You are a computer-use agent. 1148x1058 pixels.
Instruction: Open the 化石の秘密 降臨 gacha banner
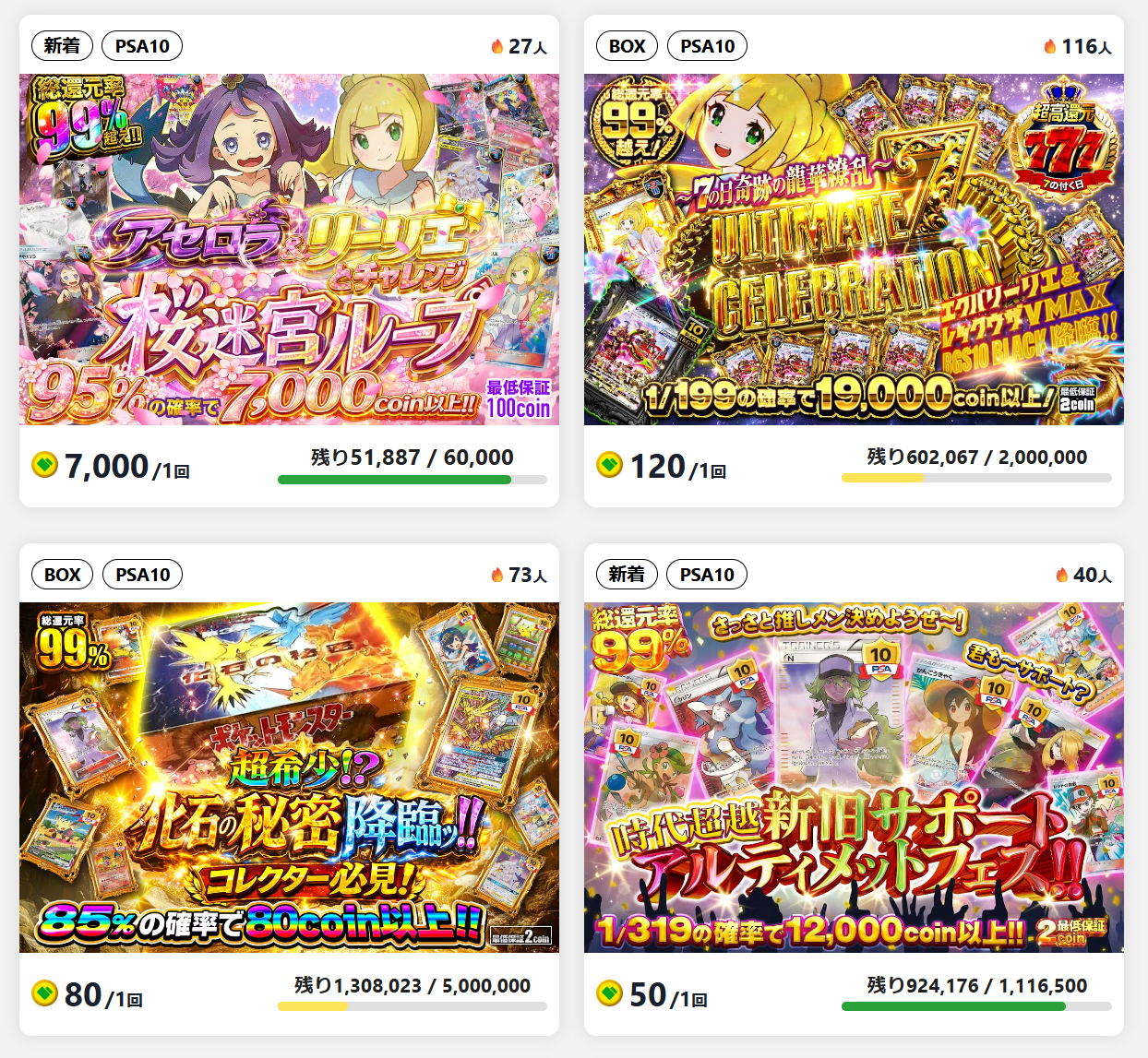coord(289,778)
